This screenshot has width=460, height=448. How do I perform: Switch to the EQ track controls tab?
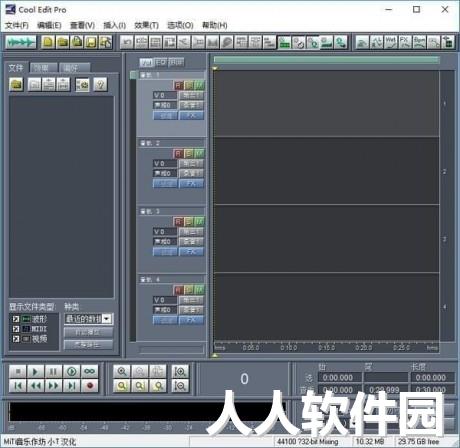pyautogui.click(x=161, y=62)
